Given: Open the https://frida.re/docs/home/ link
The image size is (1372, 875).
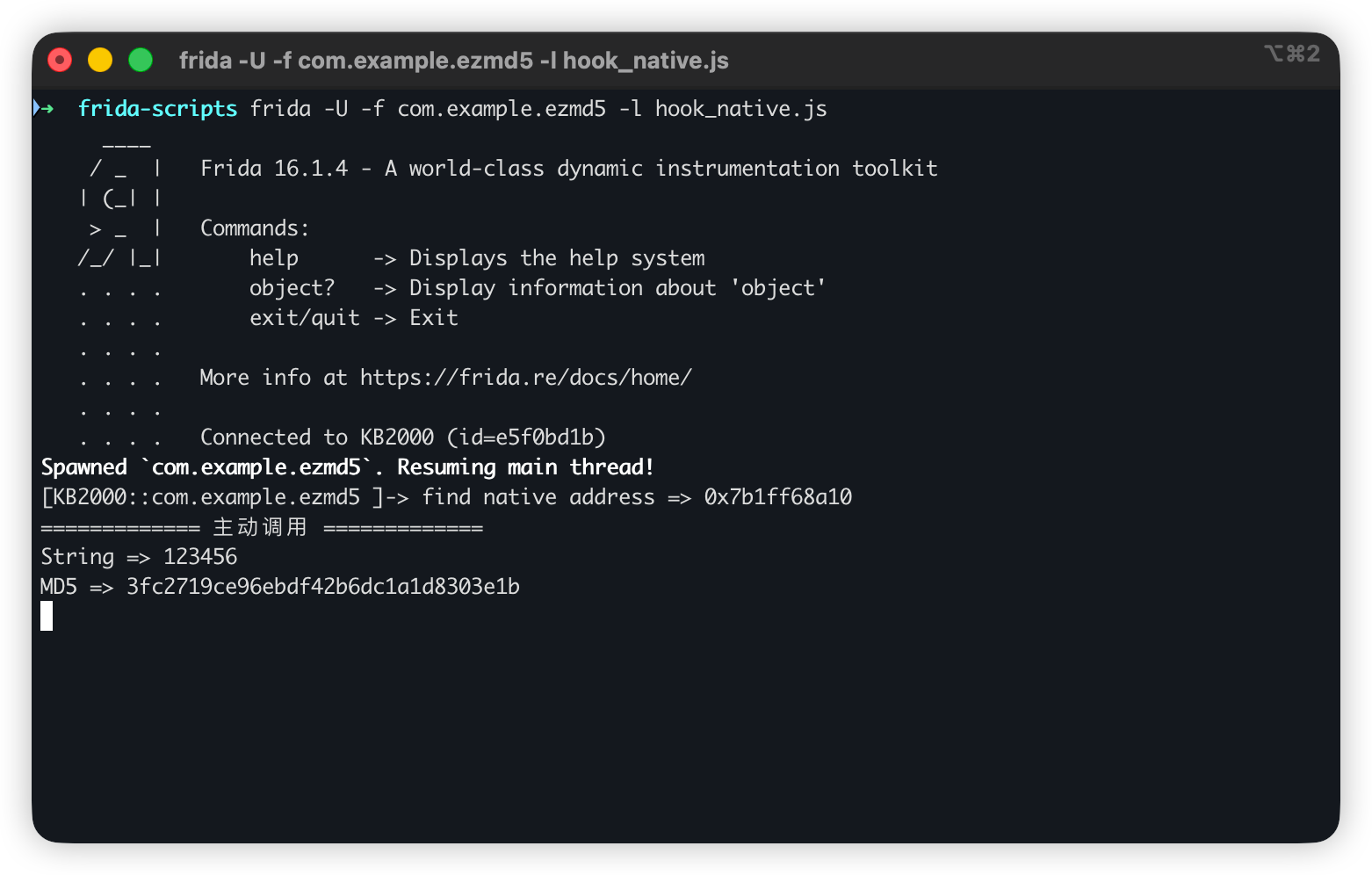Looking at the screenshot, I should pyautogui.click(x=525, y=378).
